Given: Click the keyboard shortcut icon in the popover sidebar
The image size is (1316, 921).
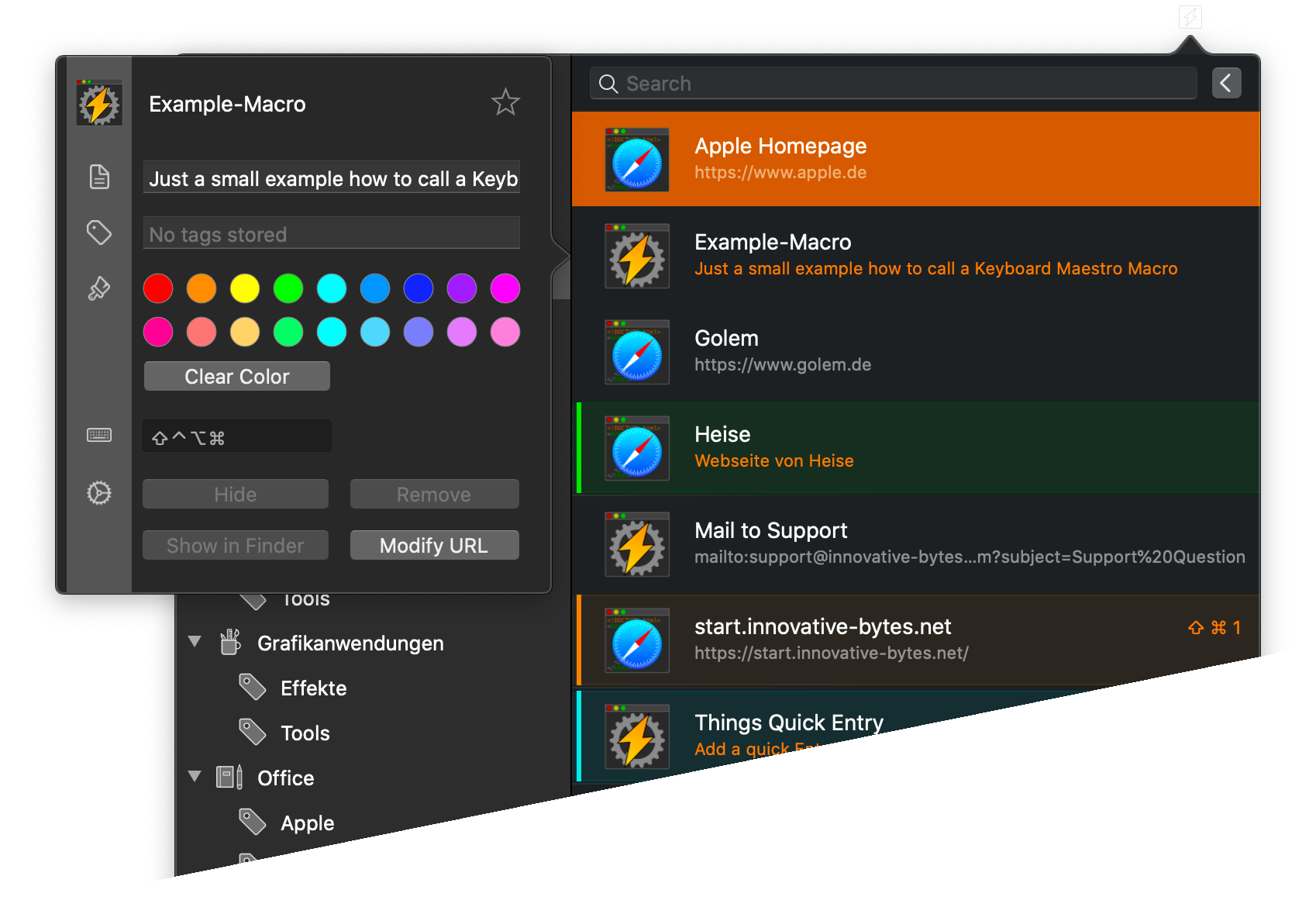Looking at the screenshot, I should [99, 435].
